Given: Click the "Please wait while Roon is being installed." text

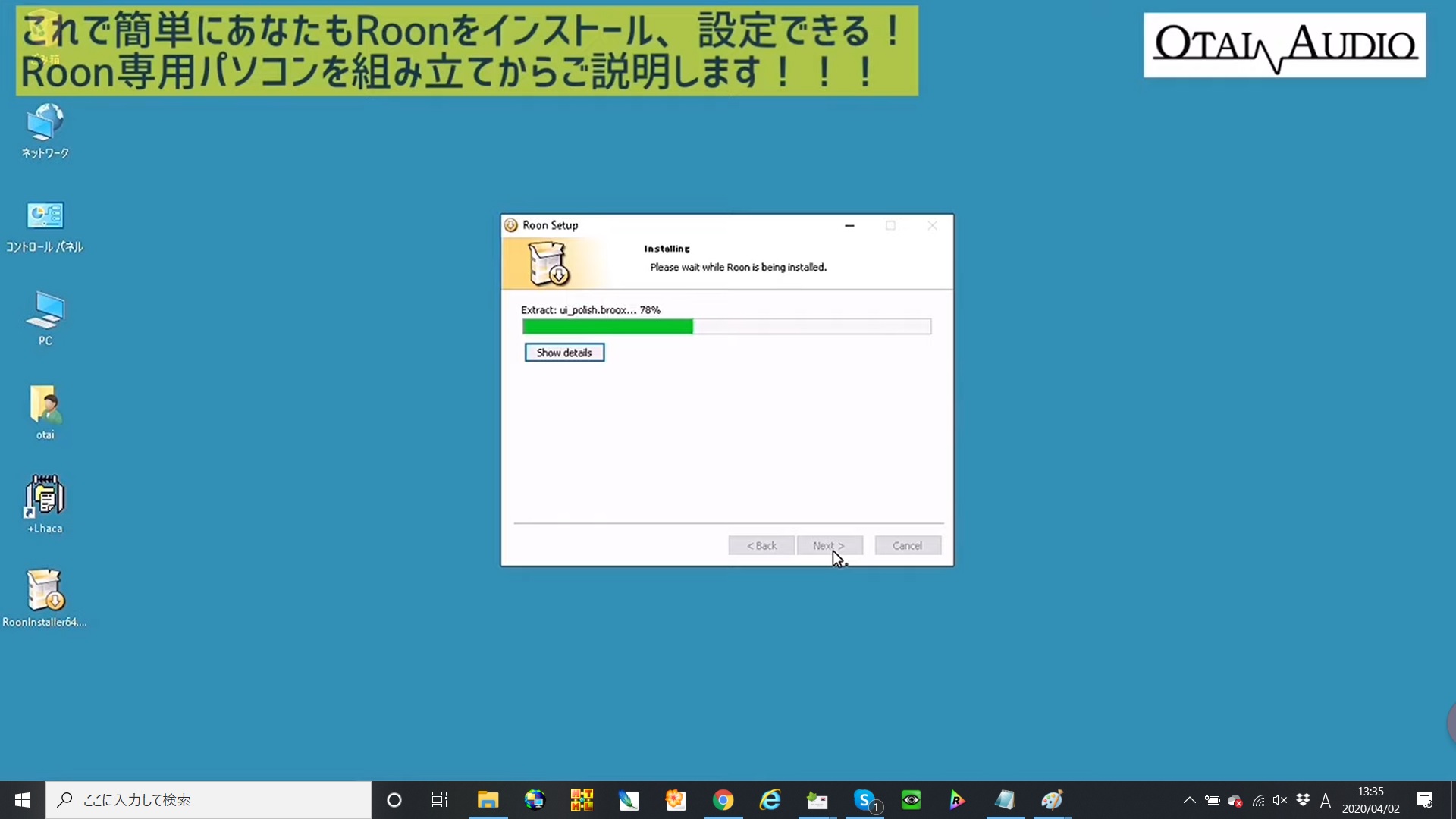Looking at the screenshot, I should (738, 267).
